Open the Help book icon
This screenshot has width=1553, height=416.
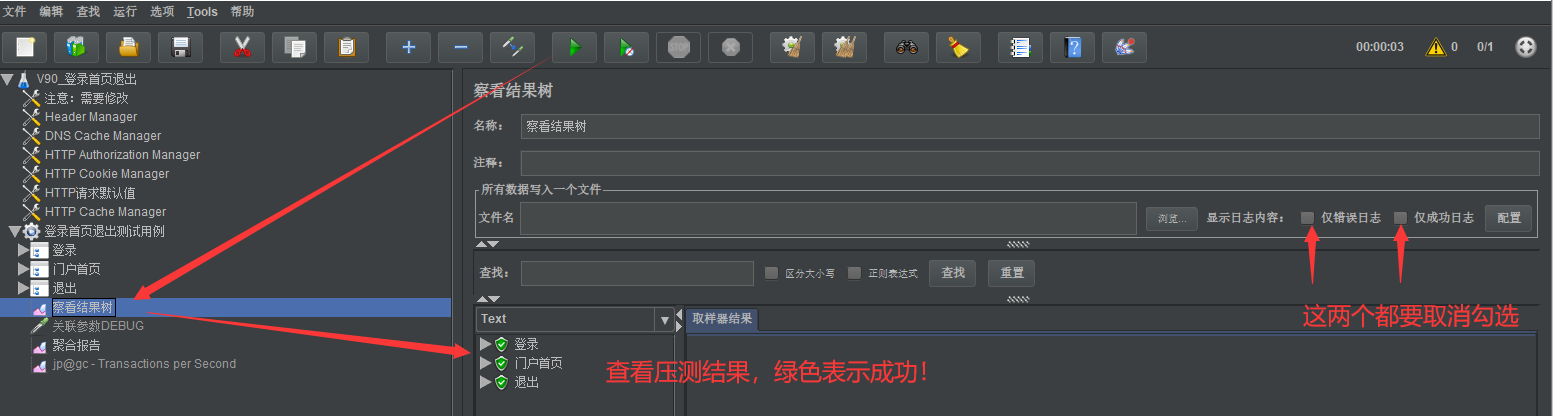(x=1072, y=47)
